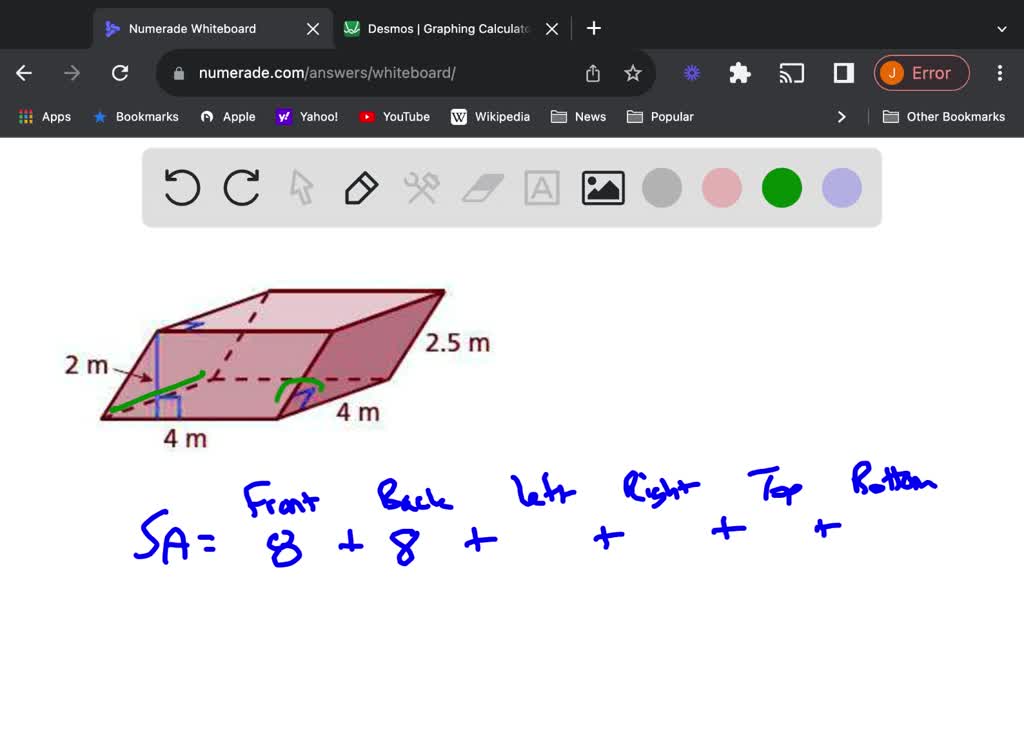Screen dimensions: 1024x742
Task: Select the Pen drawing tool
Action: (361, 187)
